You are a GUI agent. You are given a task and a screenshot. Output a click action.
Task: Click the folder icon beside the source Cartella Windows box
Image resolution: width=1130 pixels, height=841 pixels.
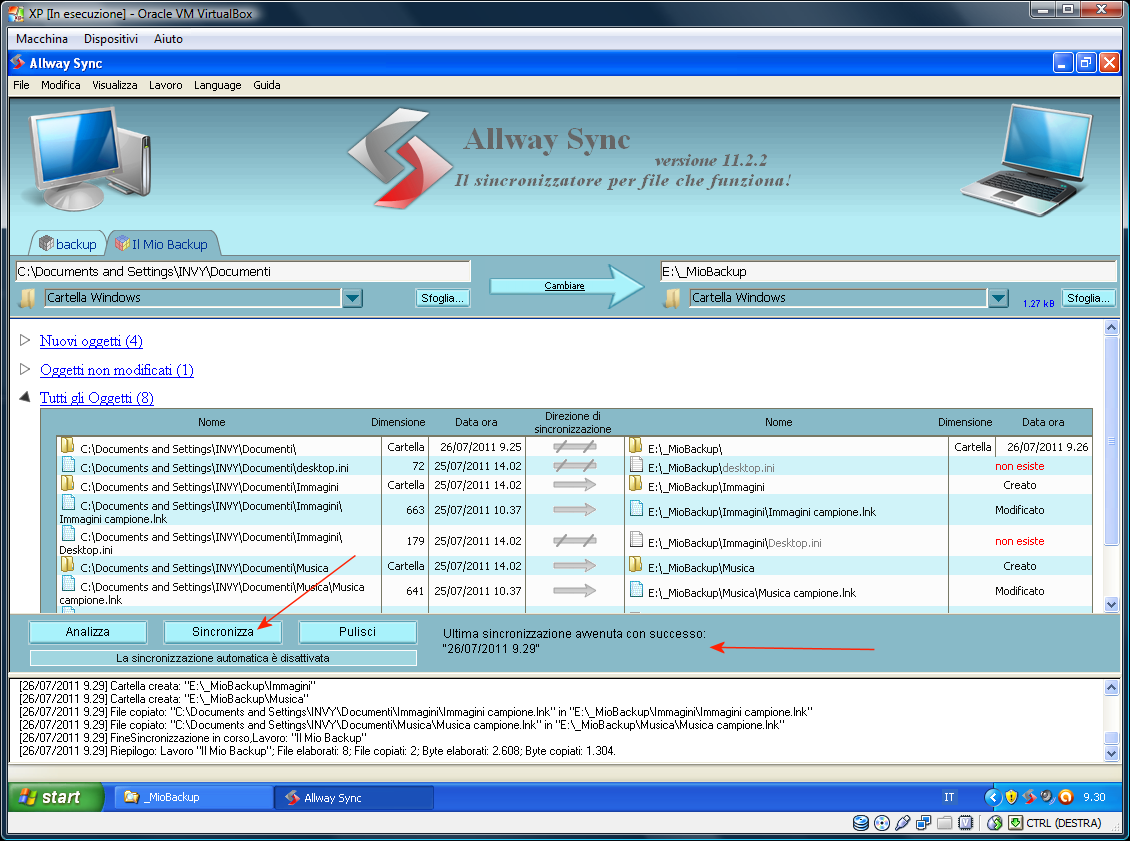(x=27, y=298)
